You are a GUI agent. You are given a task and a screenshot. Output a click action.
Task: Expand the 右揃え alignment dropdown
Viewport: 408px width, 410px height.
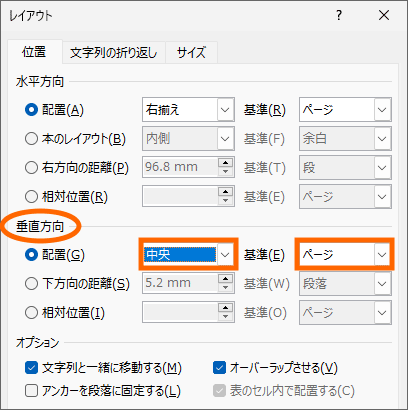coord(188,109)
